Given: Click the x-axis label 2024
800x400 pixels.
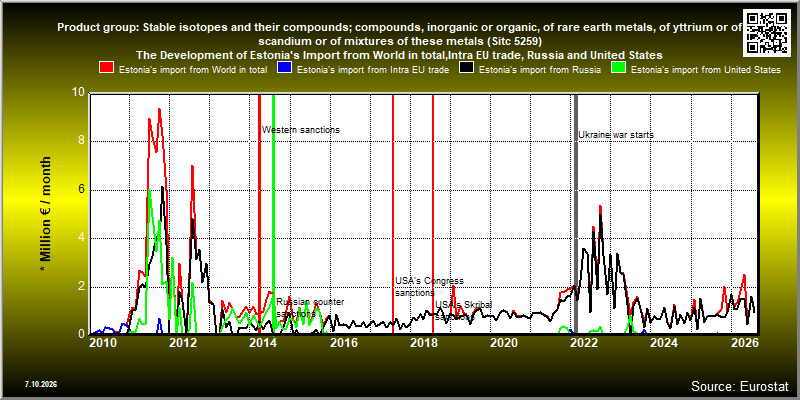Looking at the screenshot, I should [663, 343].
